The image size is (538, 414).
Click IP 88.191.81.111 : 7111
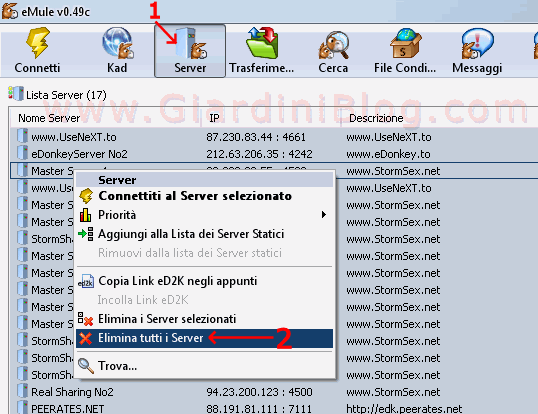point(259,409)
